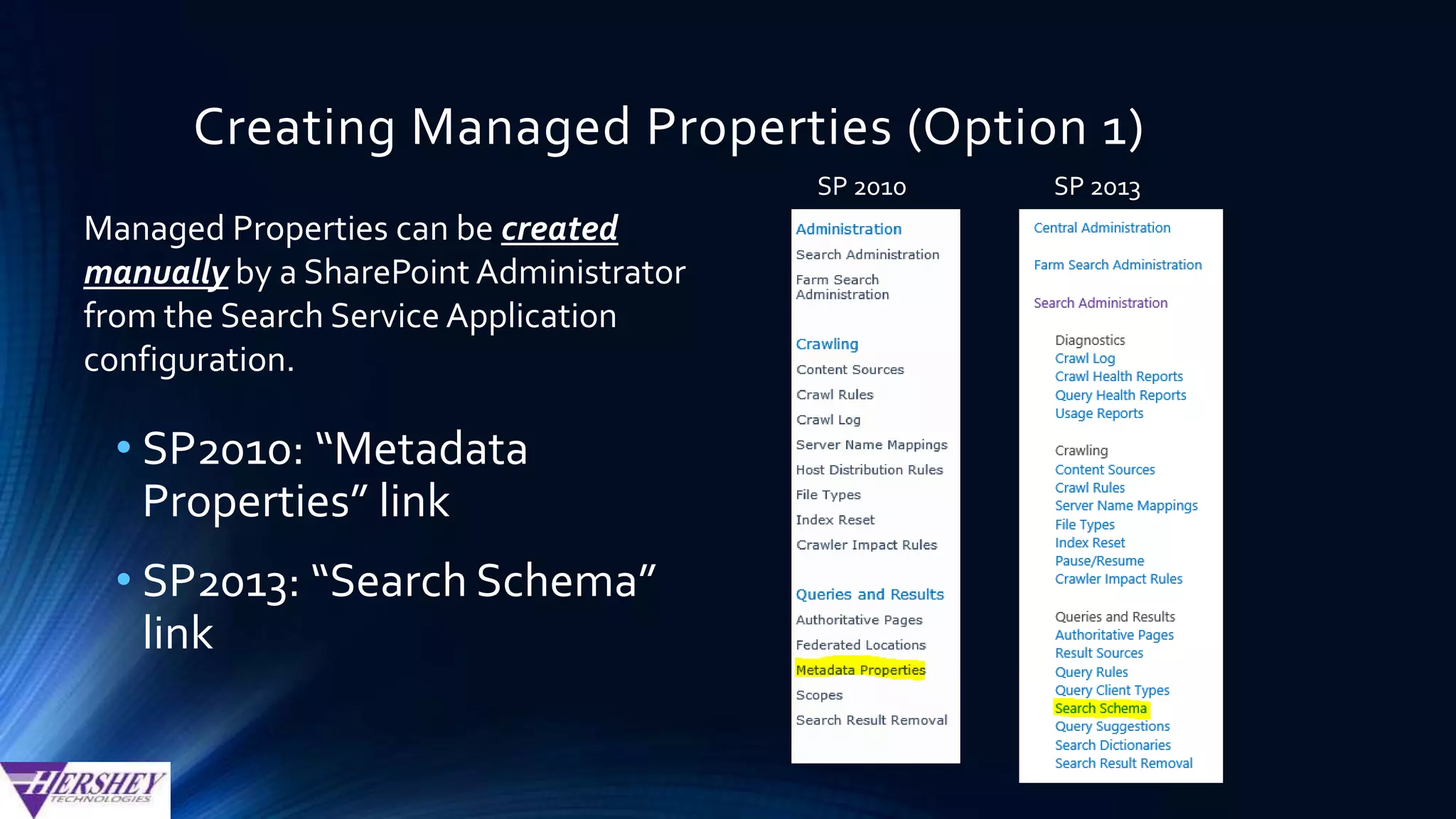Open Crawl Rules in SP 2013 panel
Screen dimensions: 1456x819
(x=1090, y=488)
